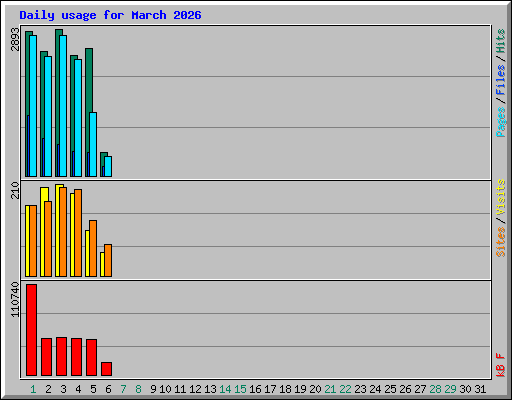Click the red KB bar for day 6

tap(107, 369)
